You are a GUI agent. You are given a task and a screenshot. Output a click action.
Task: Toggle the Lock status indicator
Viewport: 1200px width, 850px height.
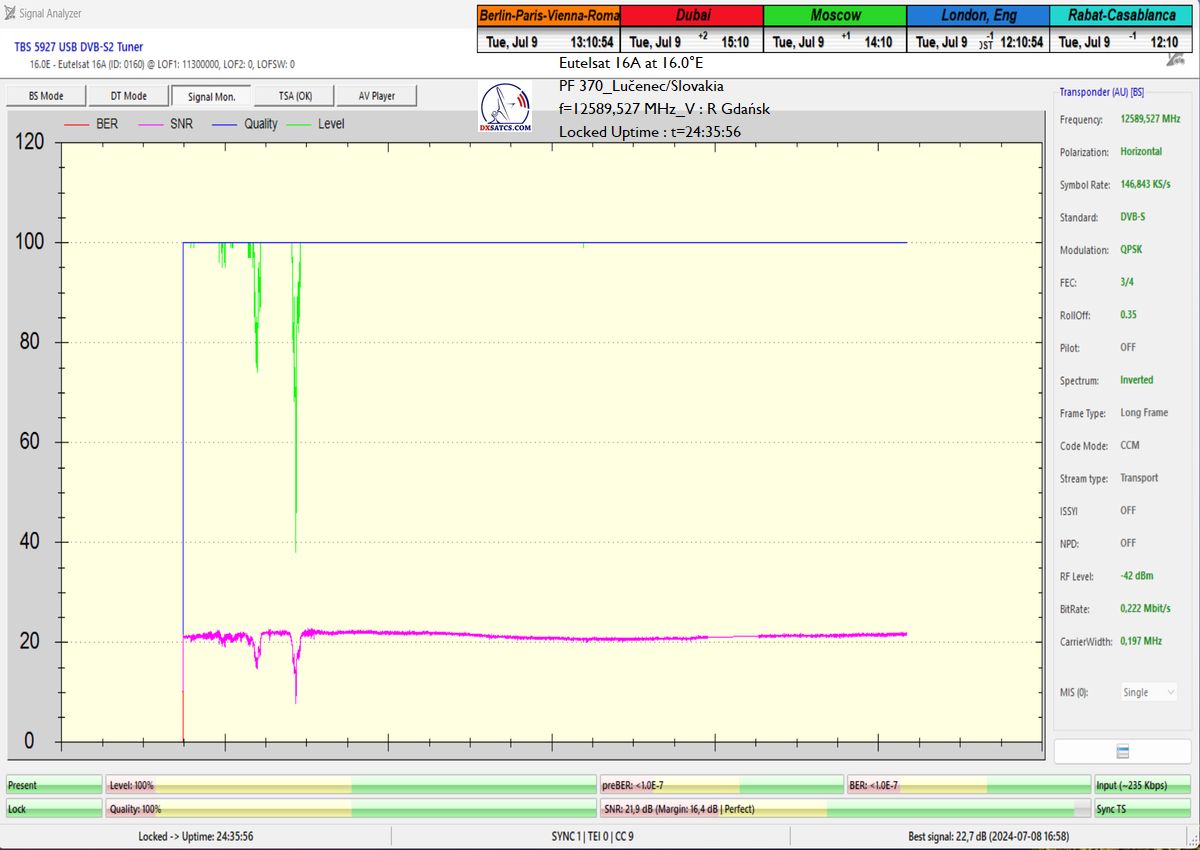point(54,809)
